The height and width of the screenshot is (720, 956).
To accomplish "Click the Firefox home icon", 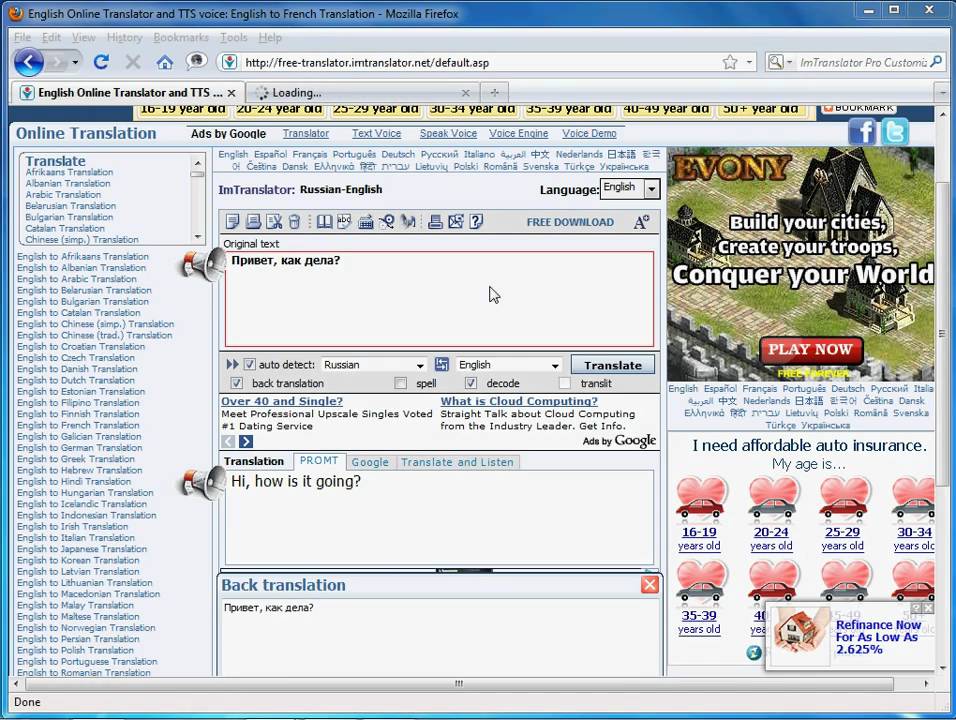I will click(x=165, y=62).
